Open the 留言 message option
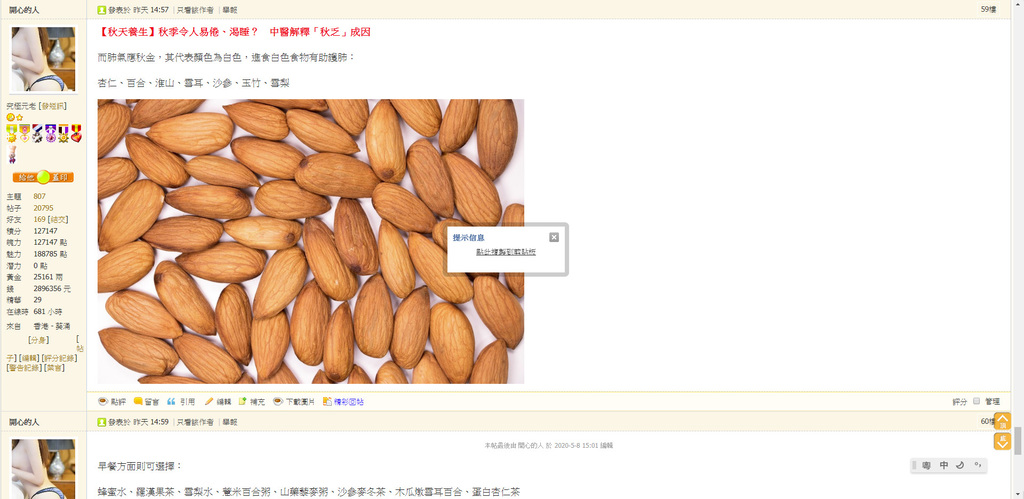1024x499 pixels. pos(146,402)
